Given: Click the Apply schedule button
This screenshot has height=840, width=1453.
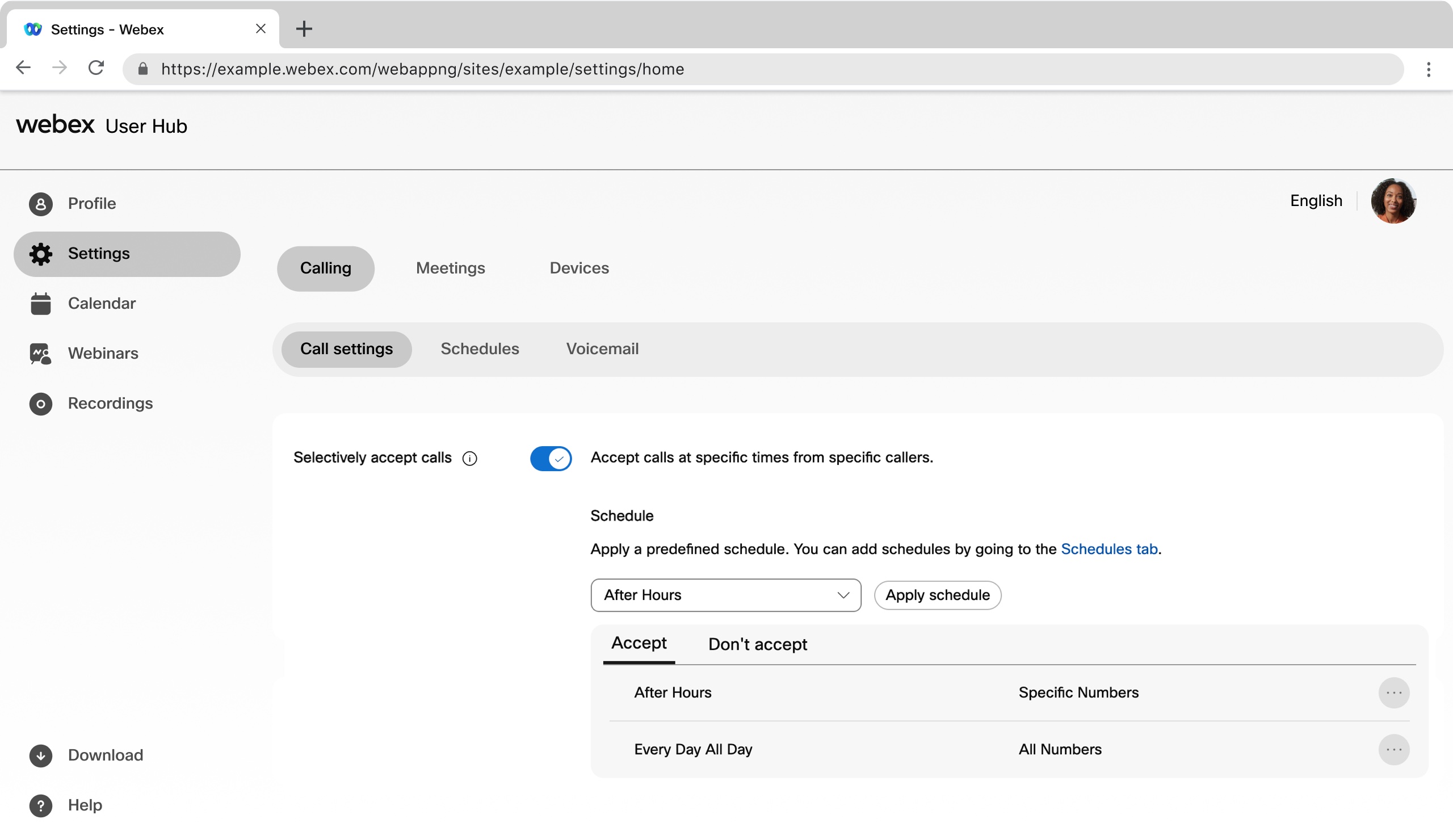Looking at the screenshot, I should [x=937, y=595].
